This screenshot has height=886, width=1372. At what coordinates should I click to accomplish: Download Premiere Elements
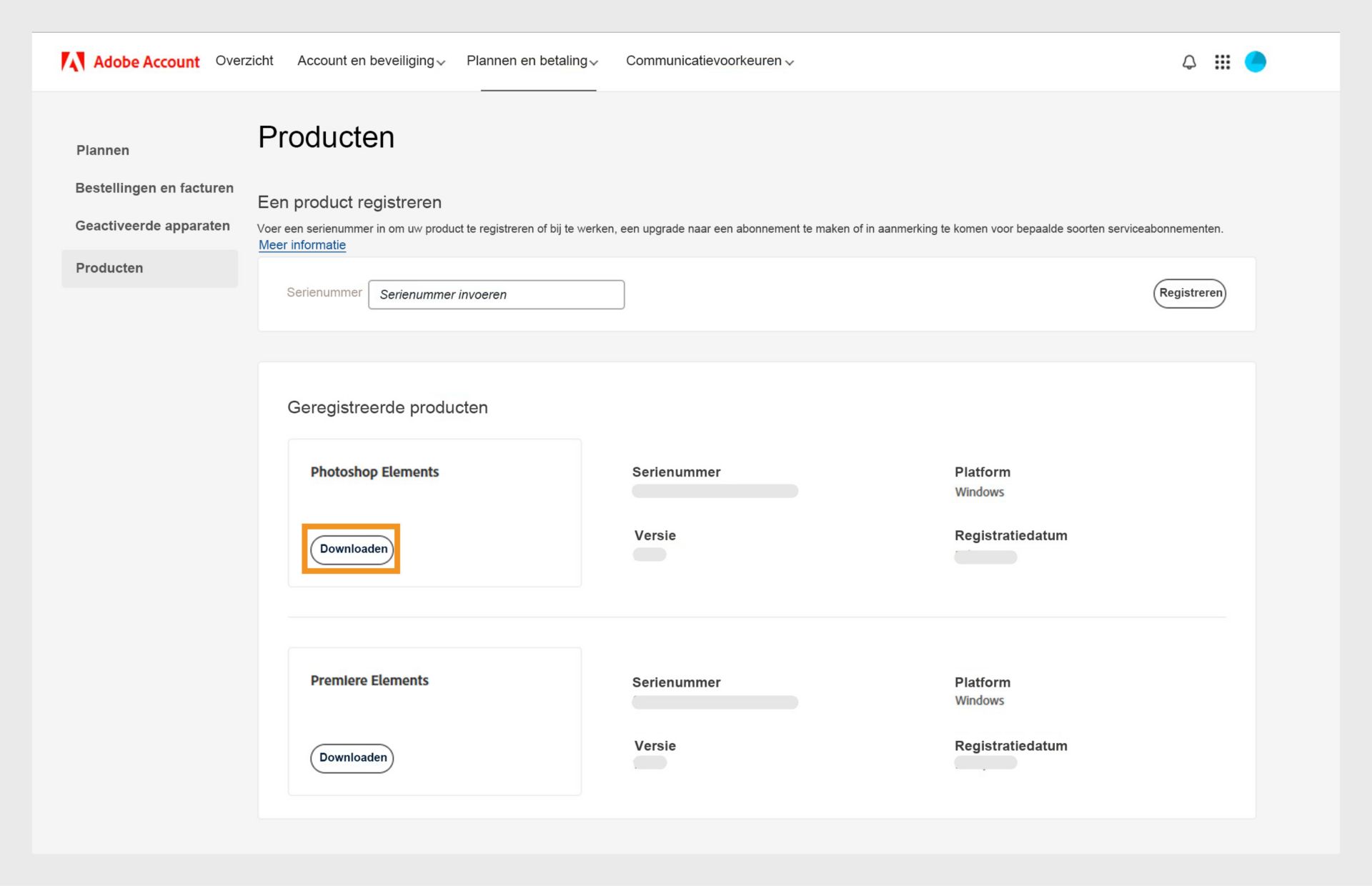point(352,758)
